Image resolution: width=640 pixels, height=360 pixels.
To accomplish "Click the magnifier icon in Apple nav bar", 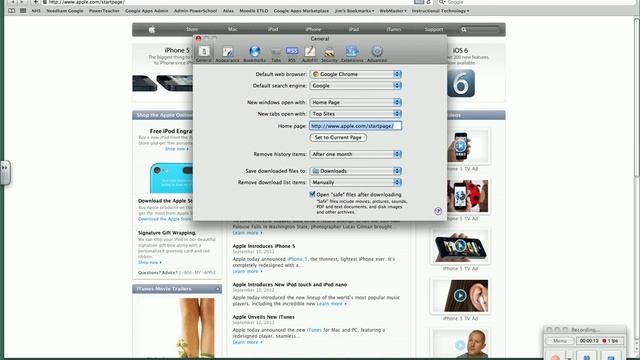I will pyautogui.click(x=464, y=29).
